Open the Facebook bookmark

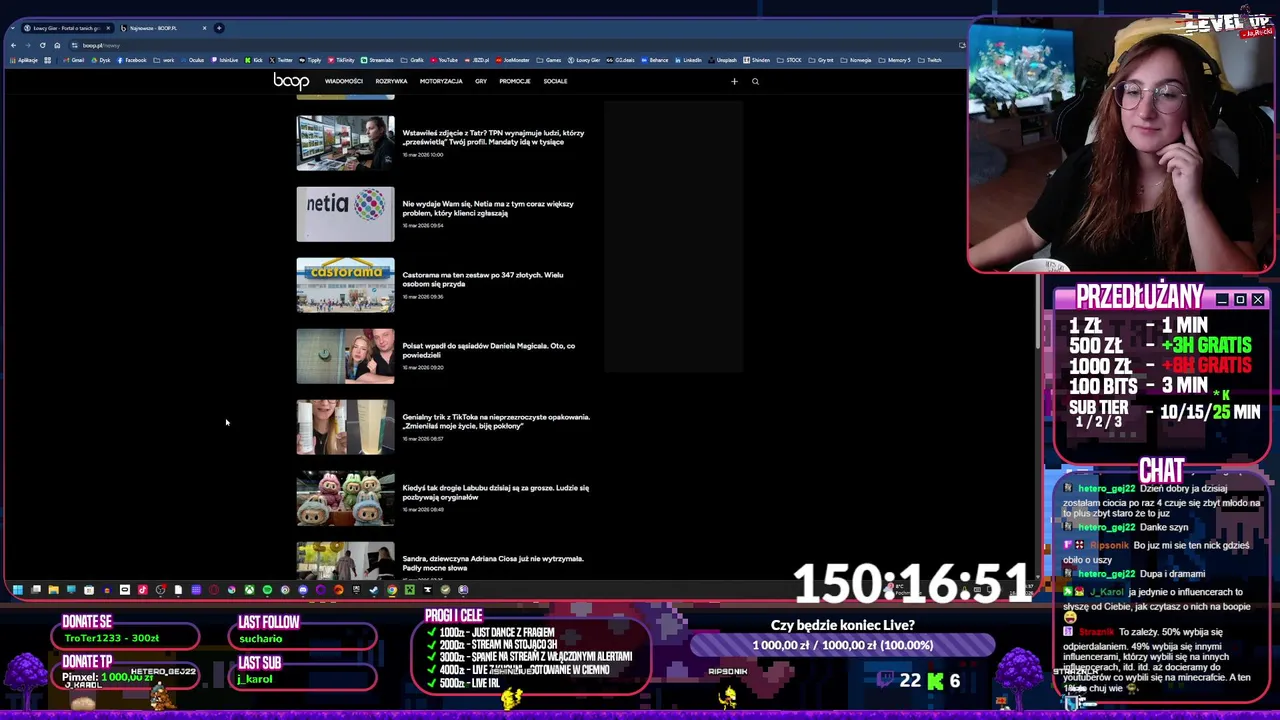click(x=131, y=60)
